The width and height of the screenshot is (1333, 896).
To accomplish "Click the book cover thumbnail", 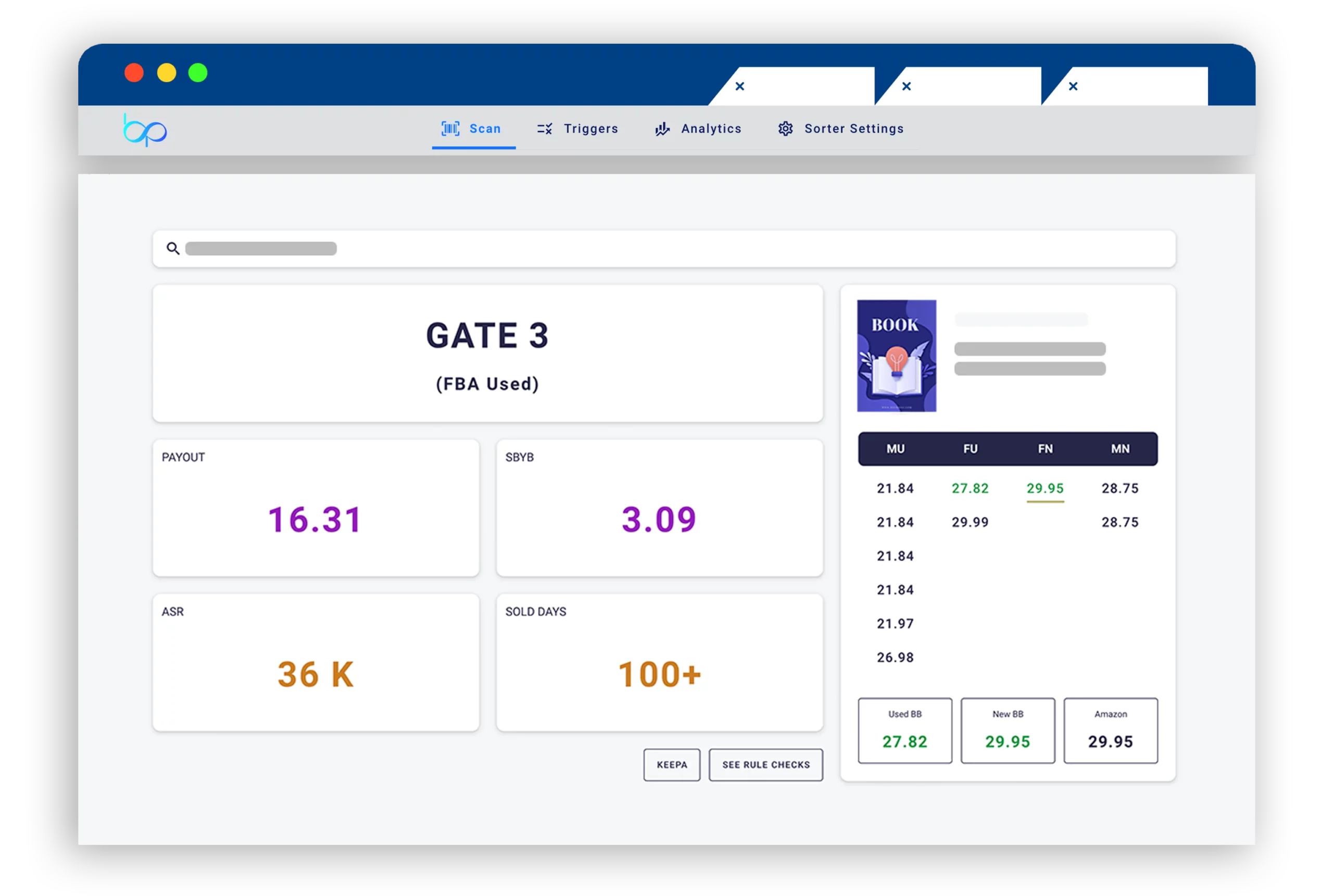I will (897, 356).
